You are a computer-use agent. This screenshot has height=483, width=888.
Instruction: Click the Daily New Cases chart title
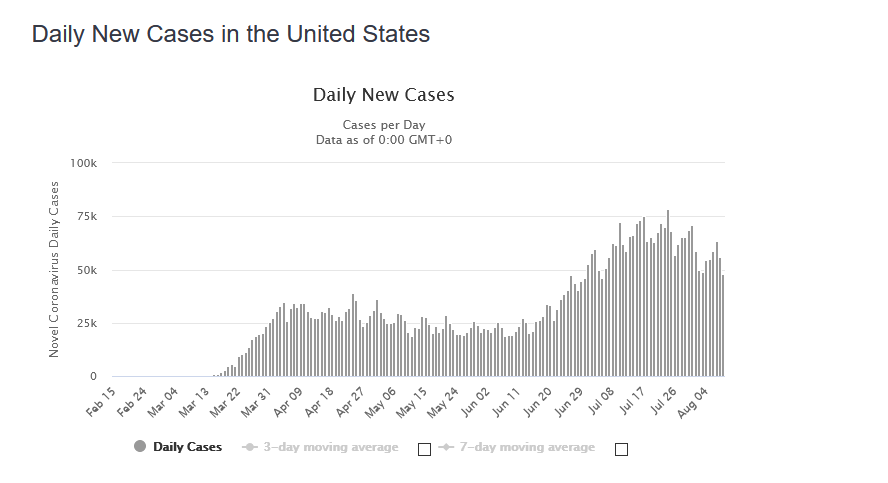[383, 96]
